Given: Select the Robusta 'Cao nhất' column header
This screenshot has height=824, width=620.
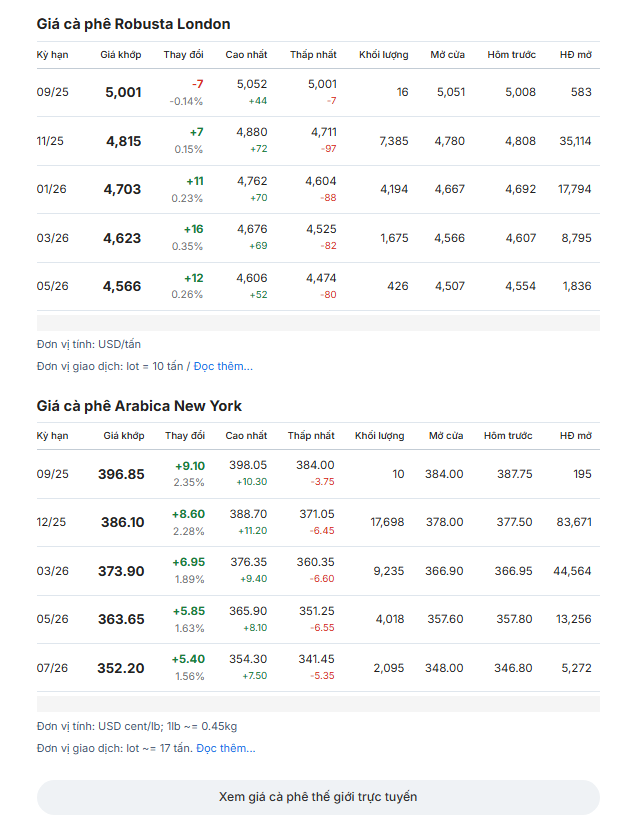Looking at the screenshot, I should click(x=246, y=55).
